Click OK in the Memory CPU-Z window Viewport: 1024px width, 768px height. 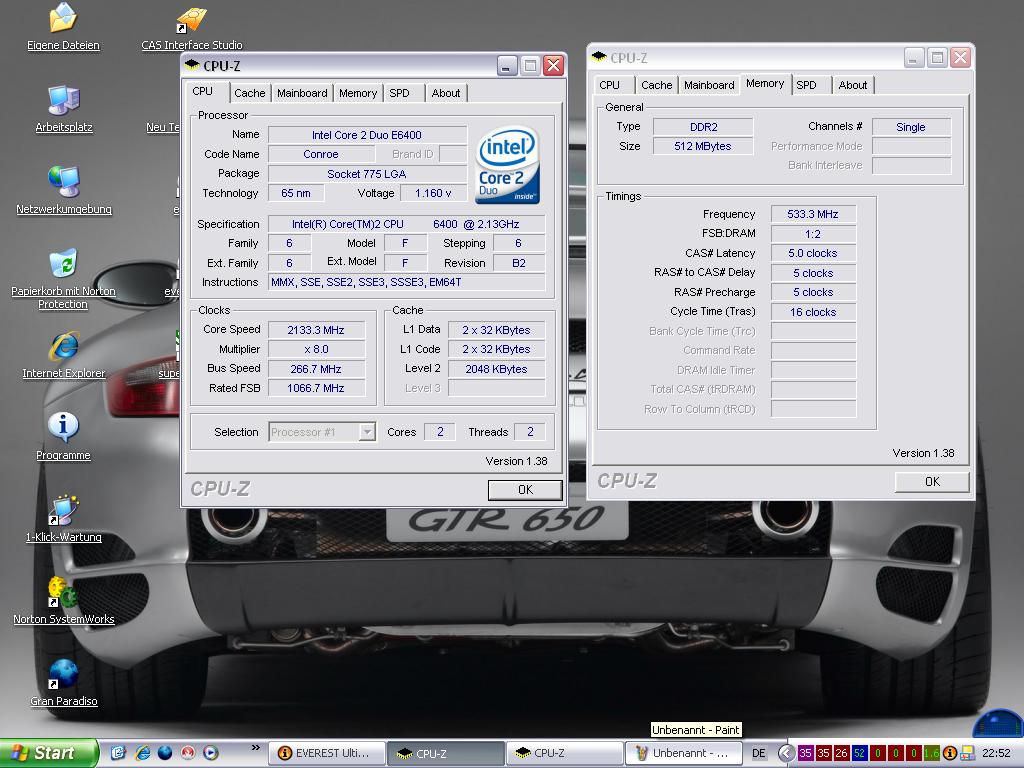click(x=932, y=481)
